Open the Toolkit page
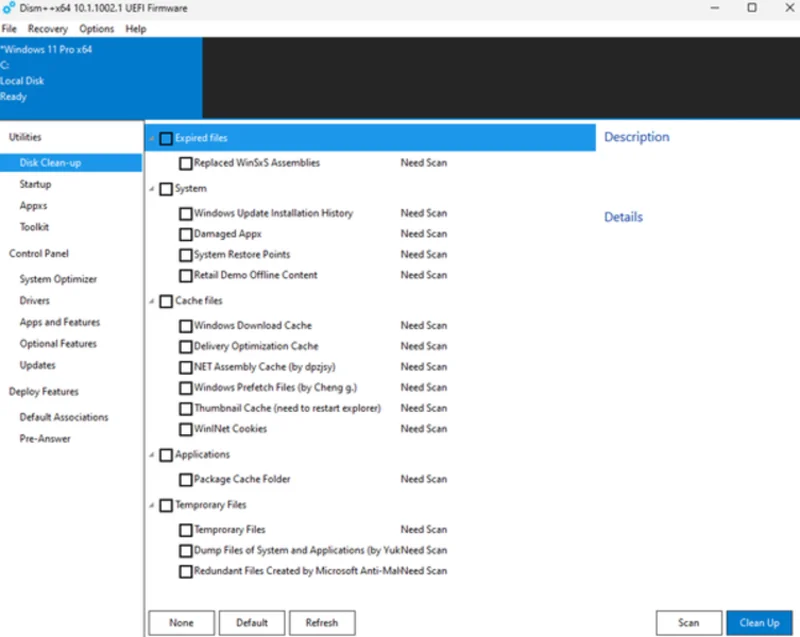The image size is (800, 637). coord(34,227)
